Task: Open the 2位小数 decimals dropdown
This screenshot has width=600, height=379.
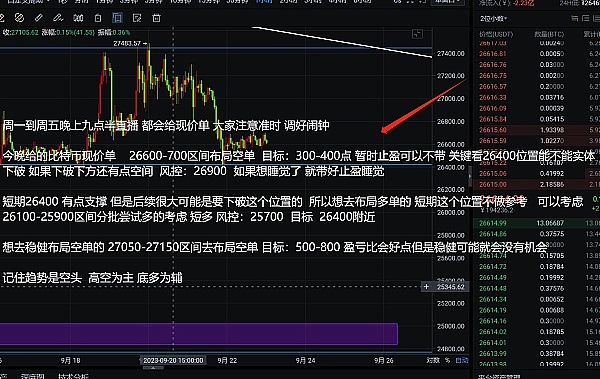Action: tap(494, 18)
